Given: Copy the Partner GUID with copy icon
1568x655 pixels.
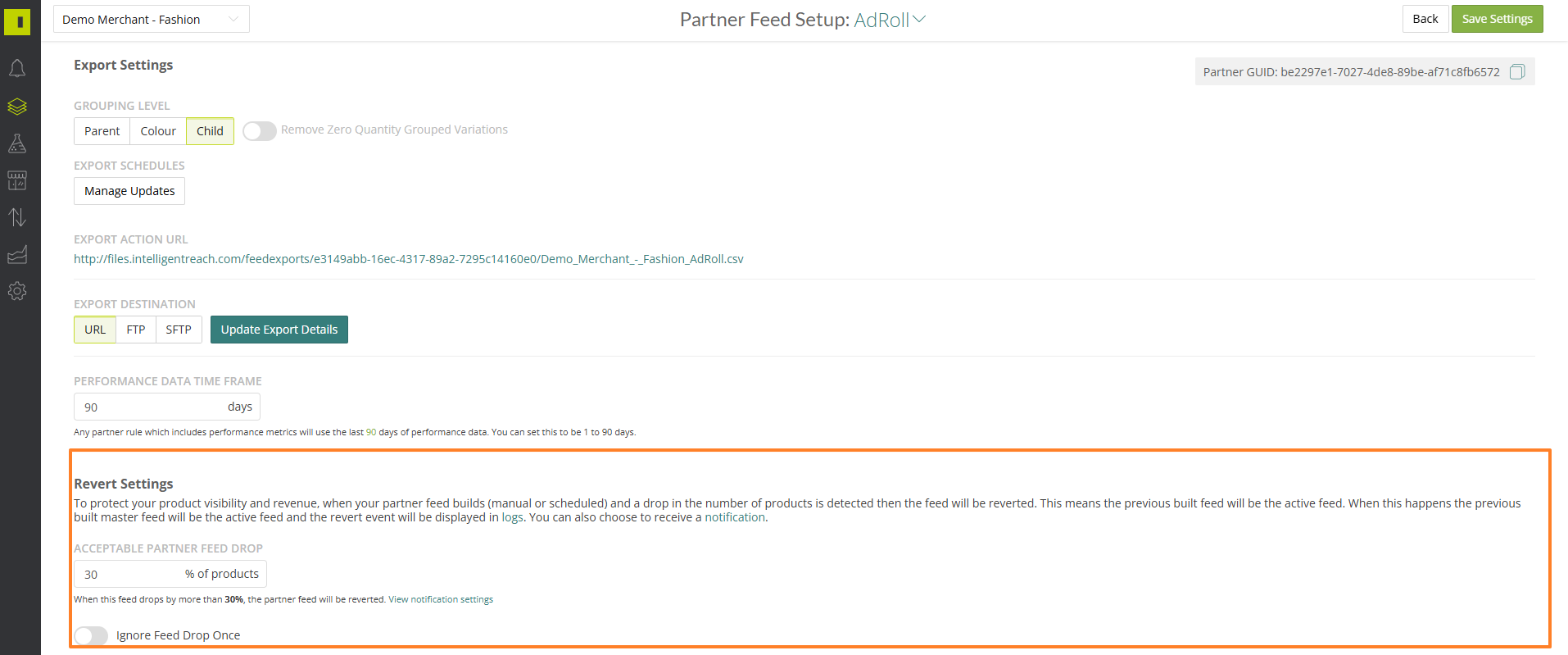Looking at the screenshot, I should point(1516,72).
